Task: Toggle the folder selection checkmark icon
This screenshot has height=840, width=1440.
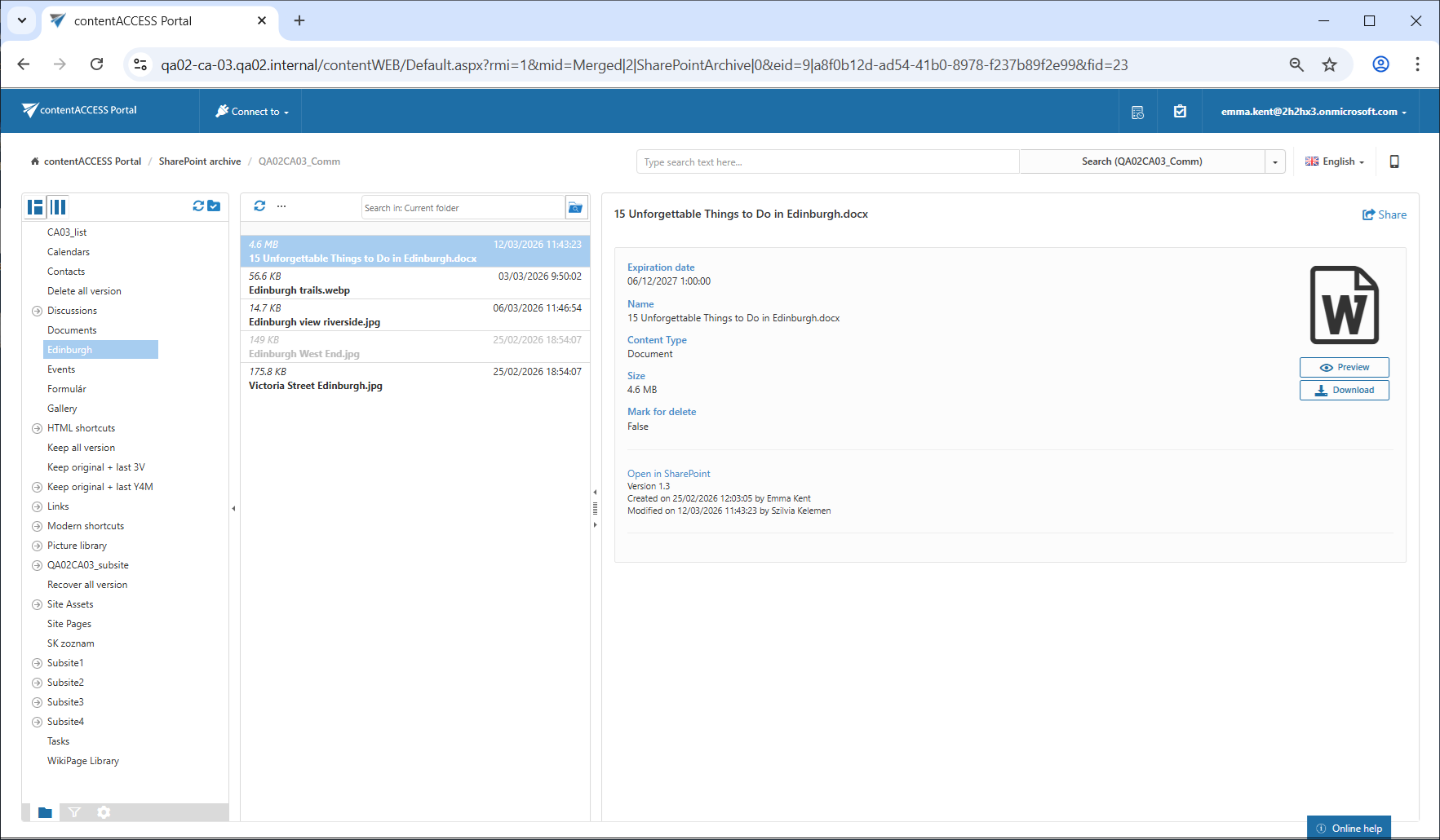Action: pyautogui.click(x=214, y=206)
